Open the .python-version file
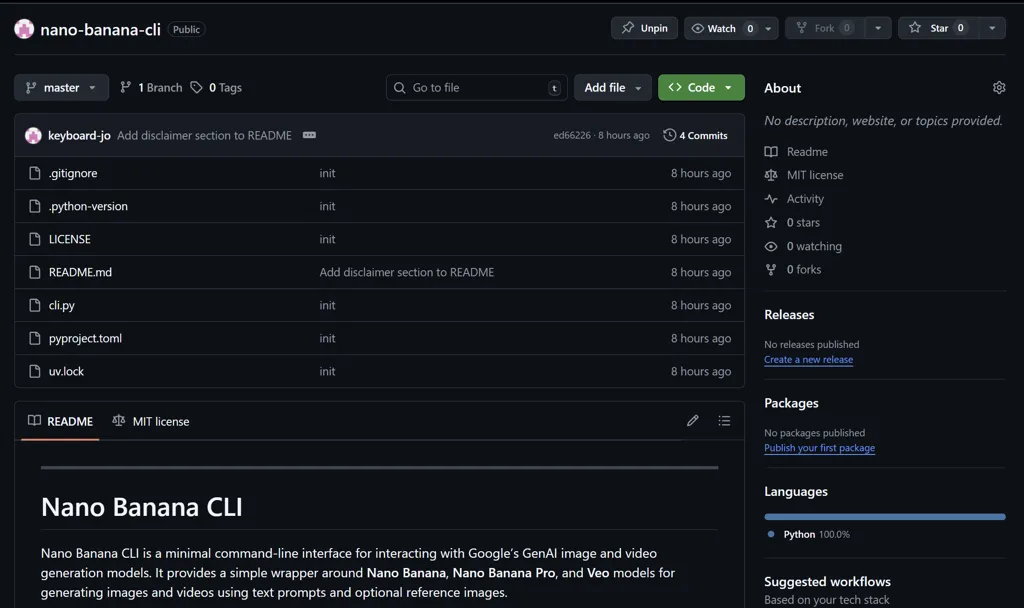Screen dimensions: 1024x608 88,206
